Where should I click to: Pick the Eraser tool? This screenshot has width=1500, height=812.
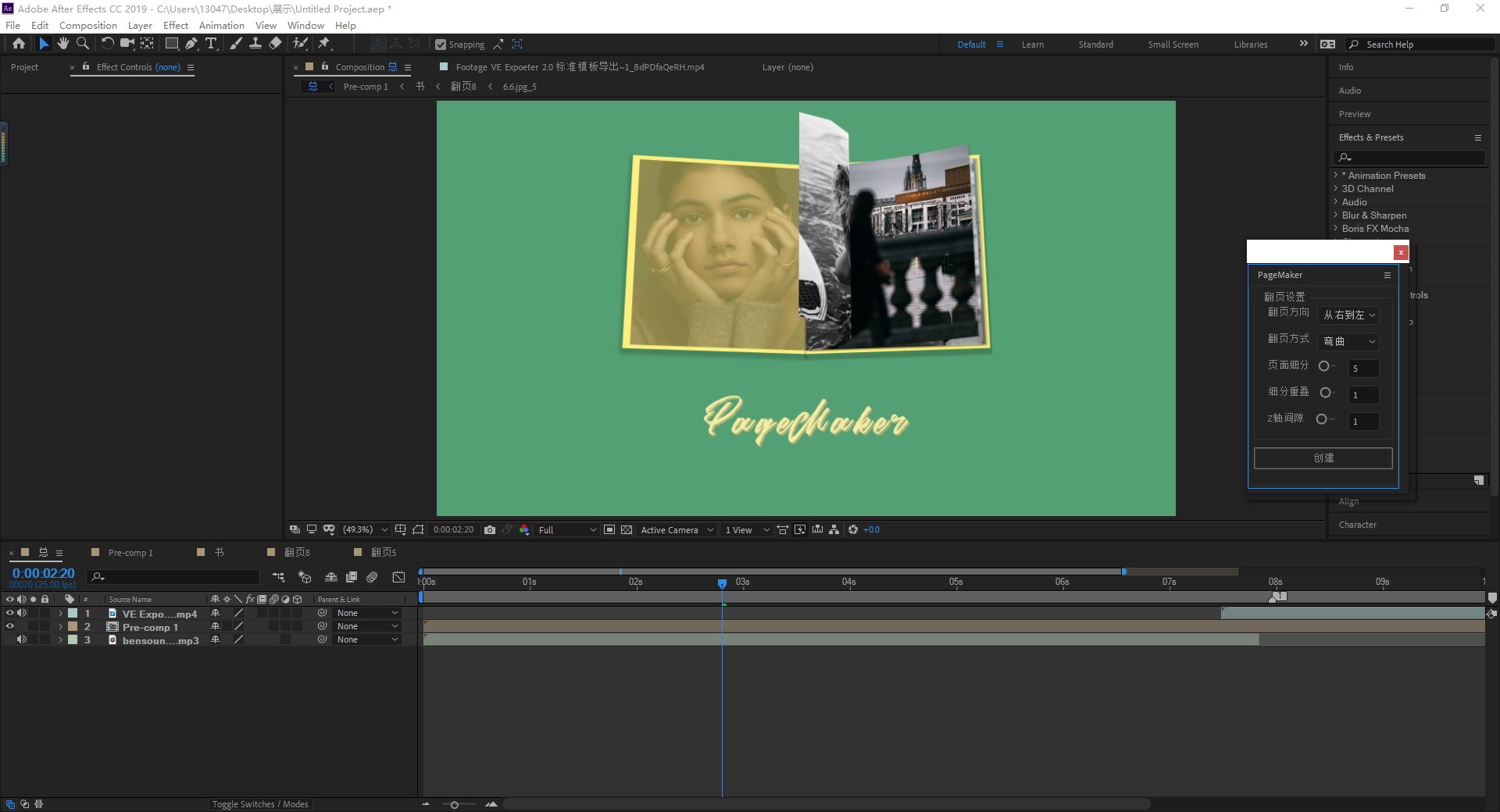tap(275, 44)
